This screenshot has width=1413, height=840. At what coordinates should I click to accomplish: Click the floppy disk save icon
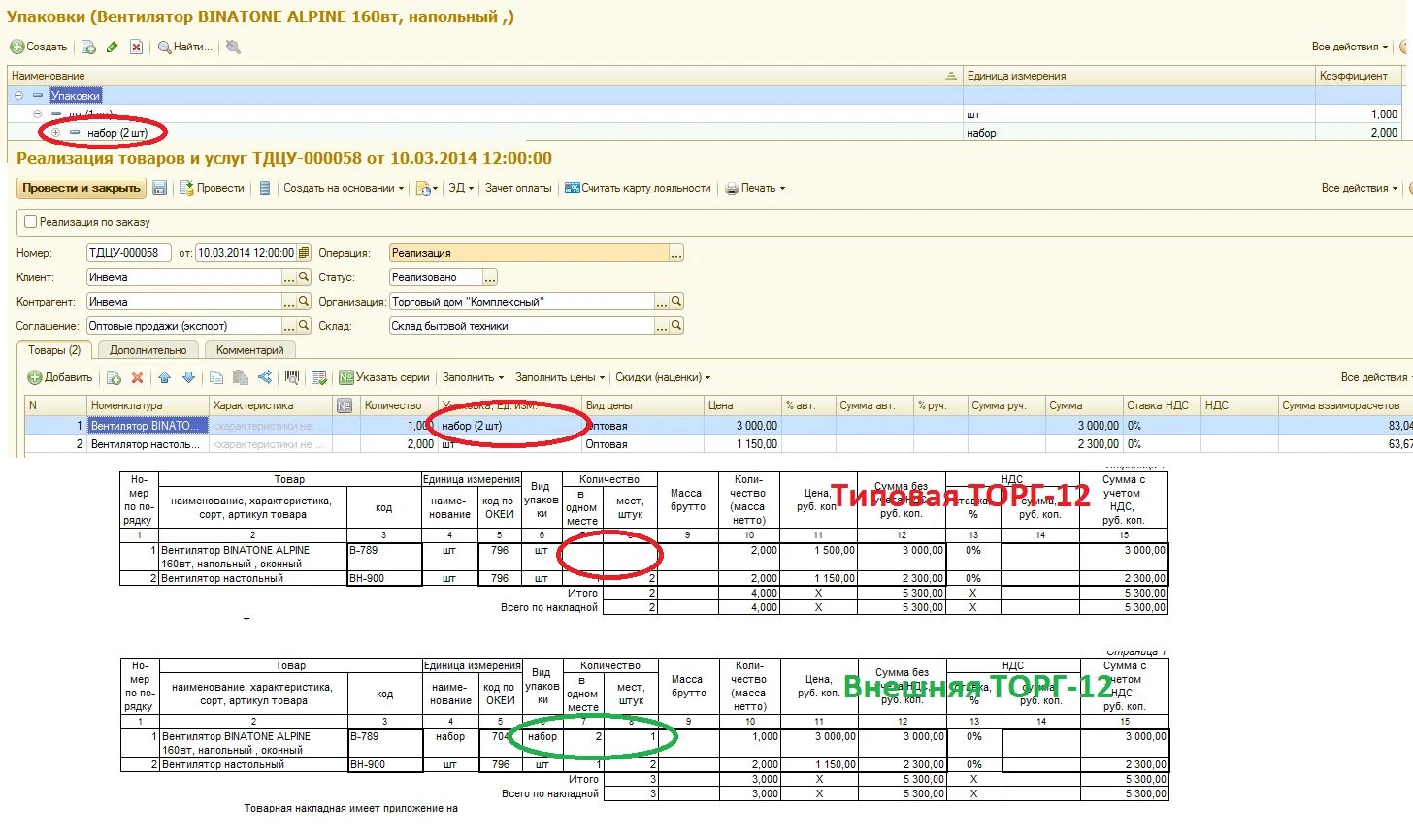[160, 188]
